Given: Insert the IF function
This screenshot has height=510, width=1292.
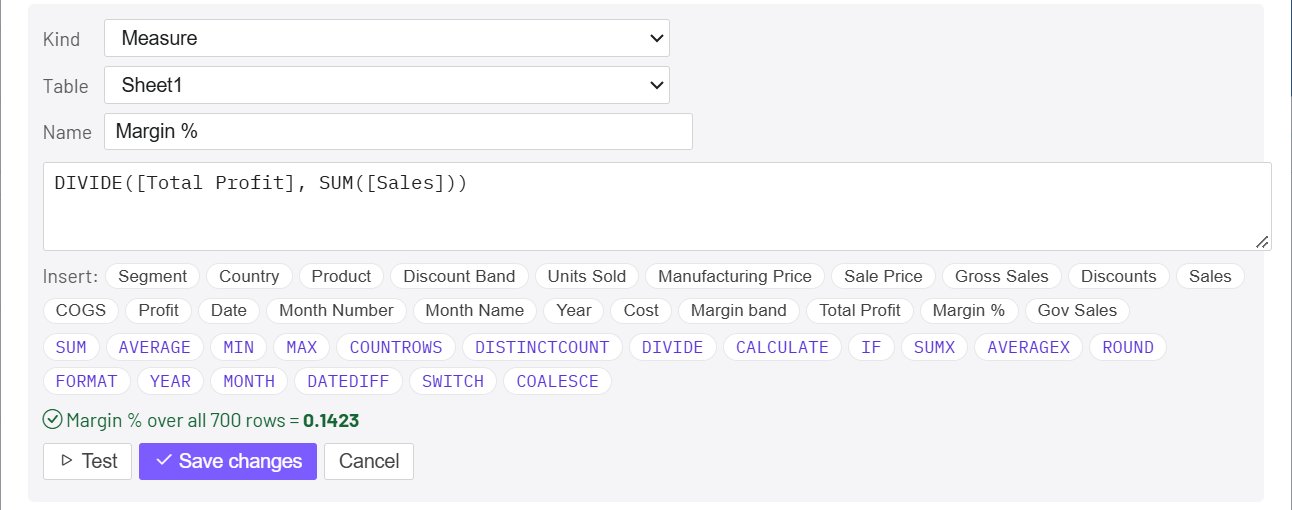Looking at the screenshot, I should [x=871, y=347].
